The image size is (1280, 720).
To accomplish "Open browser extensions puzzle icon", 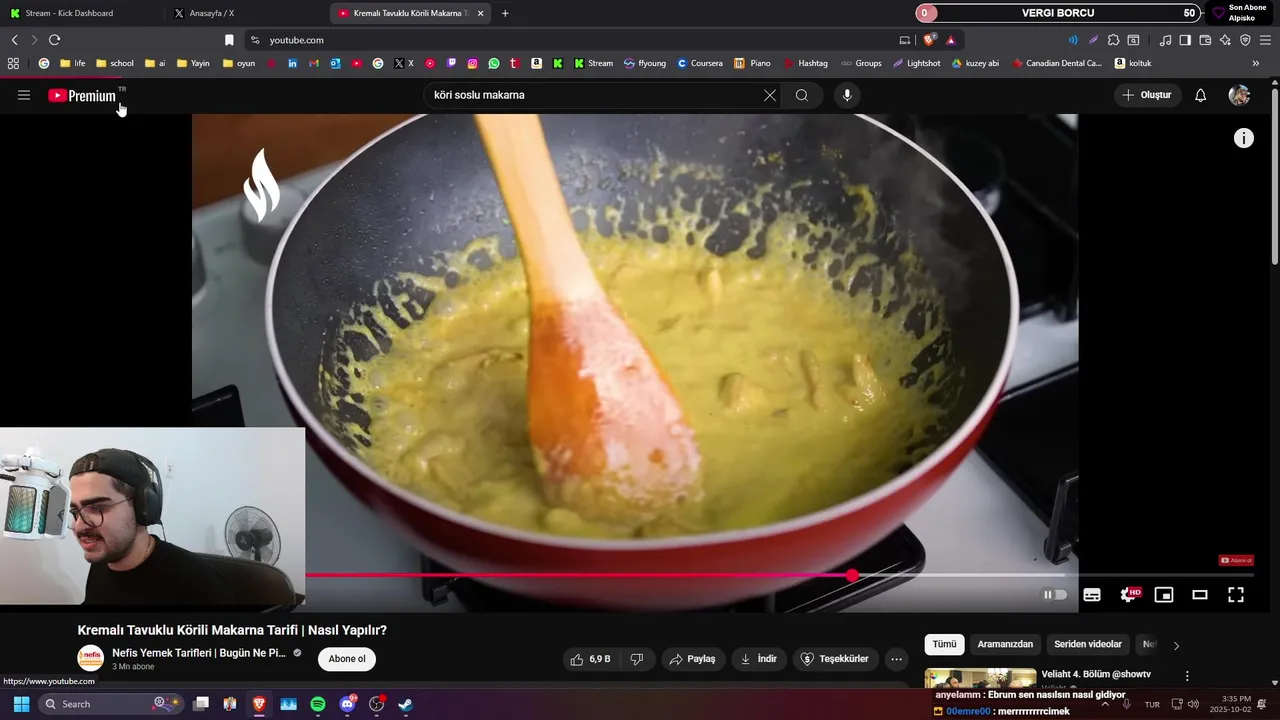I will [1113, 40].
